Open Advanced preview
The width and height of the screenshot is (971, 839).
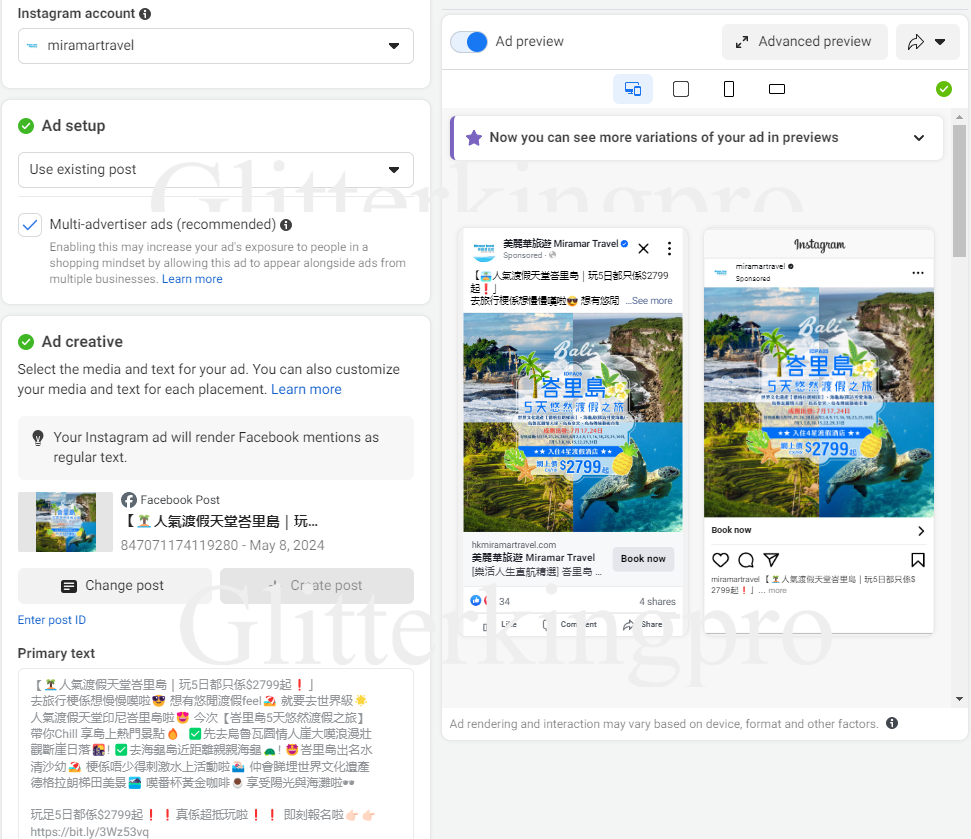pyautogui.click(x=804, y=41)
